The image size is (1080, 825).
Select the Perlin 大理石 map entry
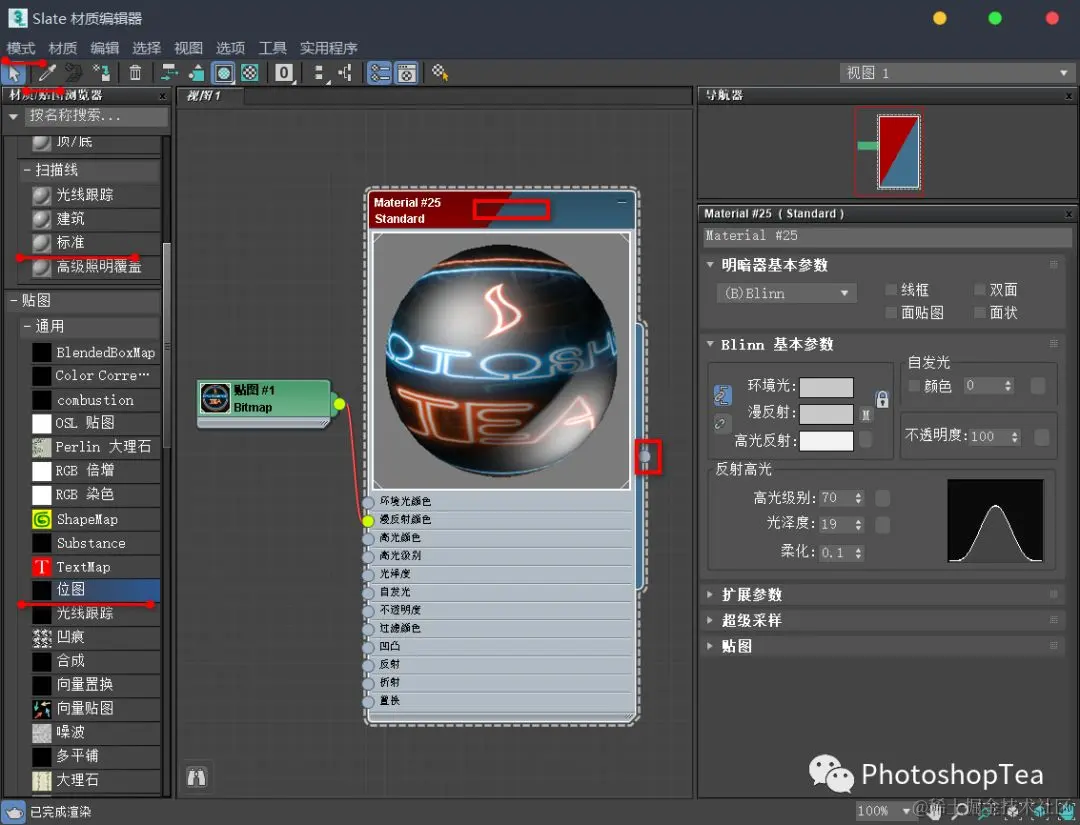[x=96, y=447]
